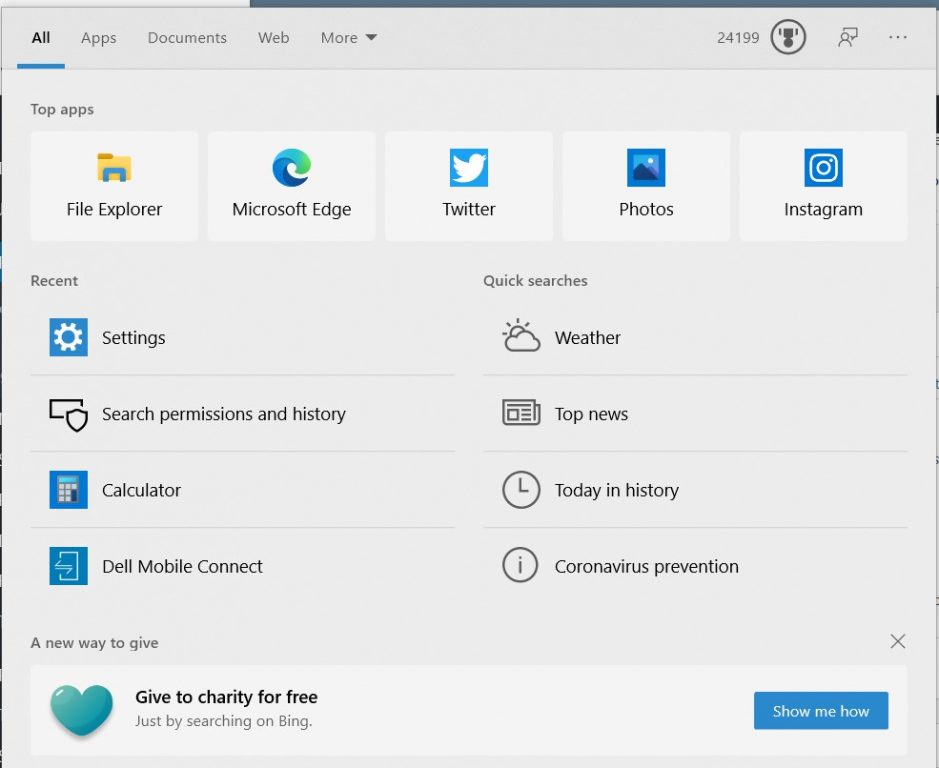Click the Calculator label in Recent
This screenshot has height=768, width=939.
[141, 490]
